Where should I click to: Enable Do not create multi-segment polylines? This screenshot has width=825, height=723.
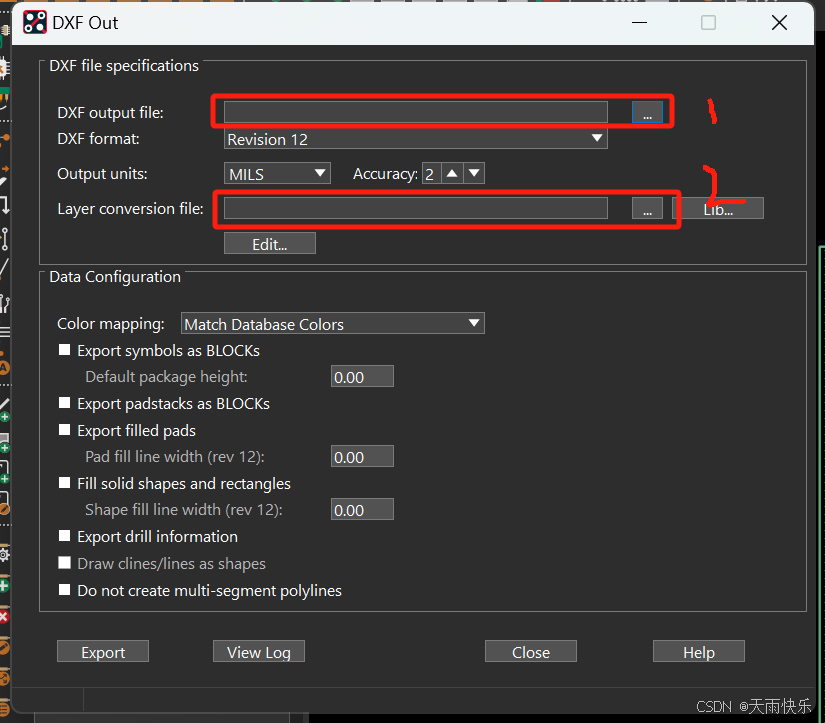(64, 590)
